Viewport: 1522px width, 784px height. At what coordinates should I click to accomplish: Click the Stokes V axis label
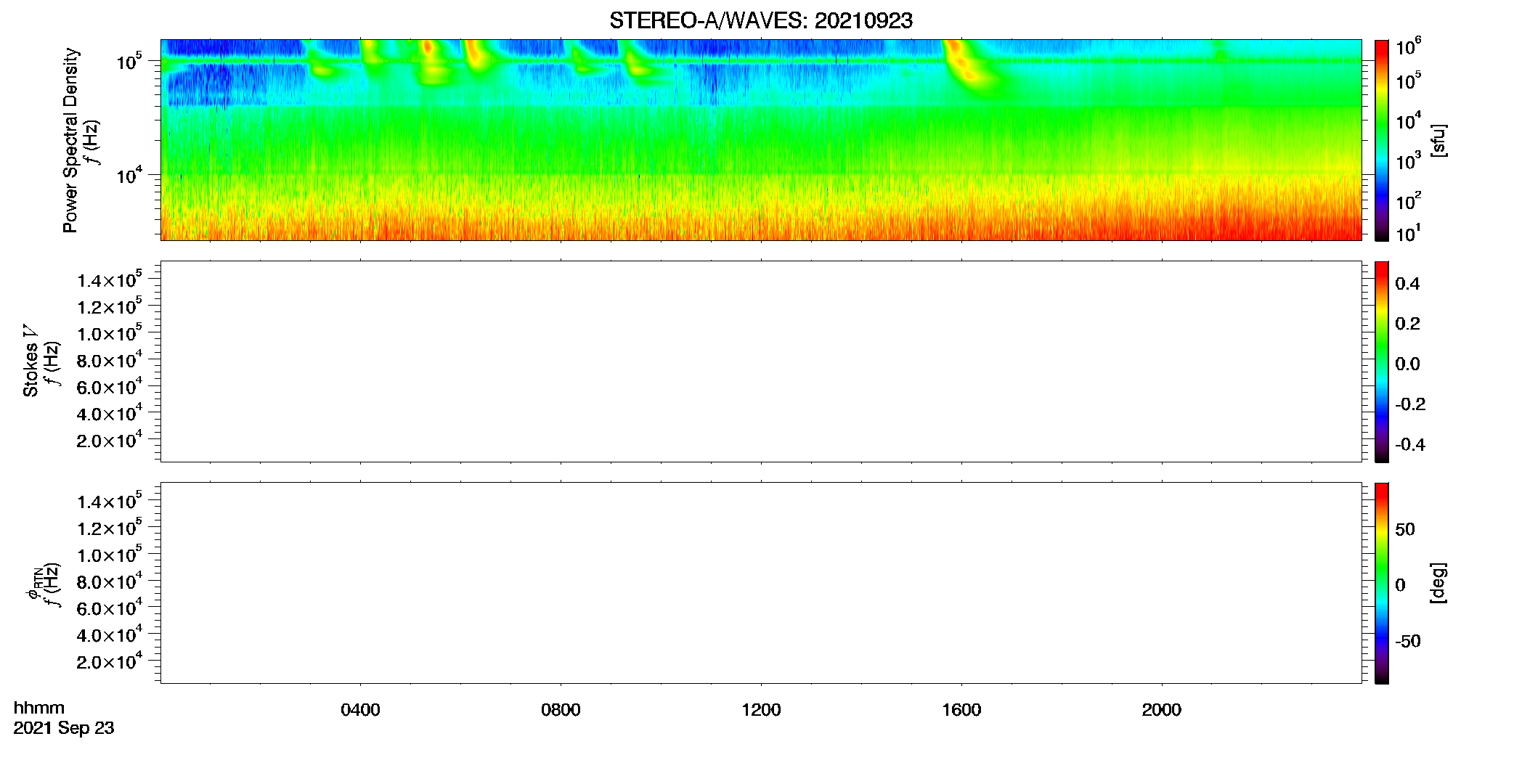pos(30,361)
